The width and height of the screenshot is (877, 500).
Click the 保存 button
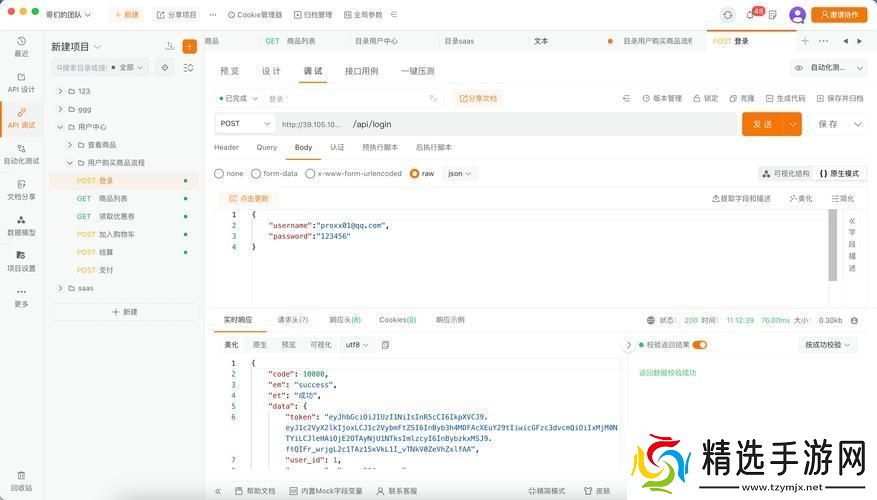[828, 124]
